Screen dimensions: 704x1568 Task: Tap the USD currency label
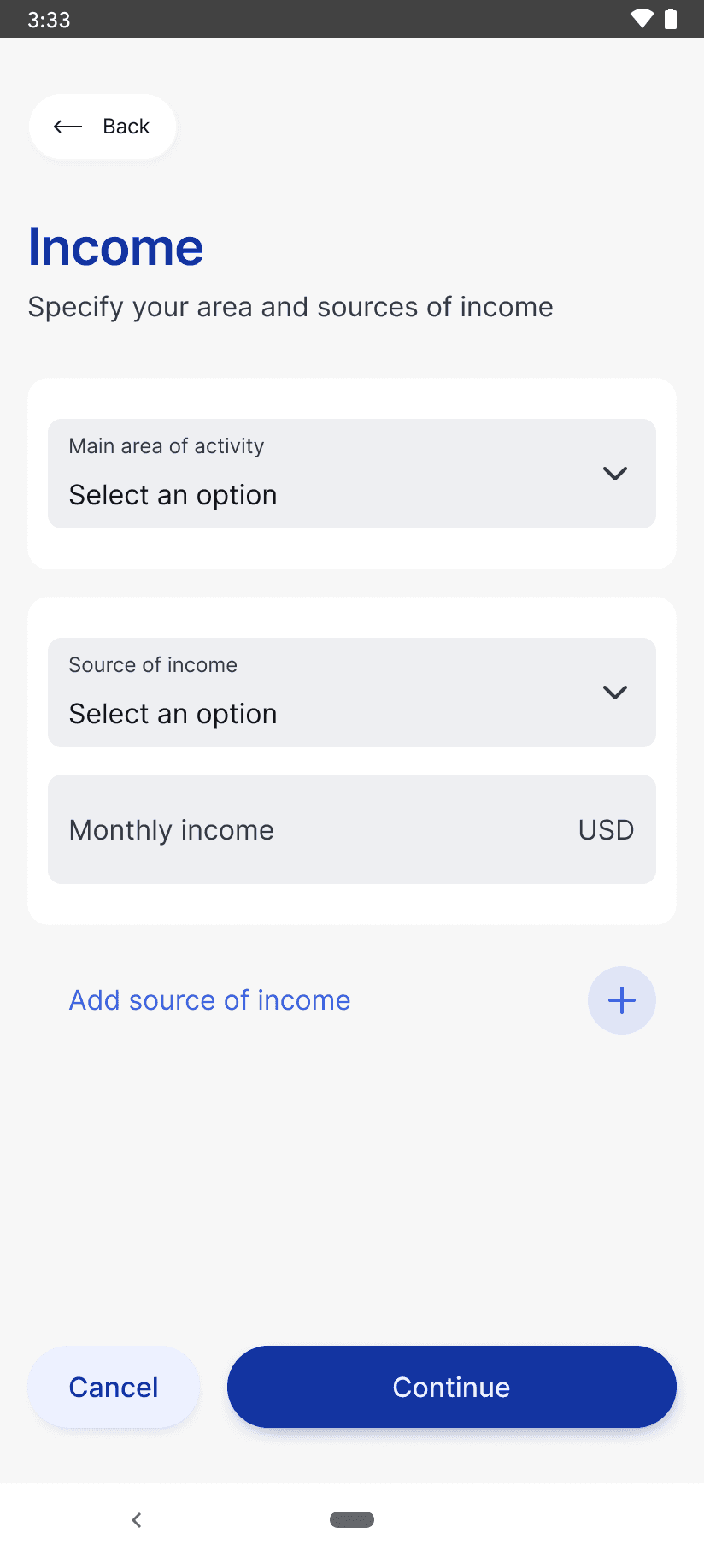pyautogui.click(x=606, y=830)
